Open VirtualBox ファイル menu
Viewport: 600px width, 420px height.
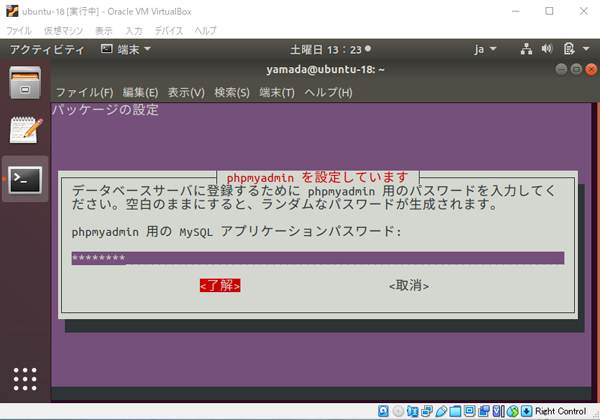click(x=19, y=31)
